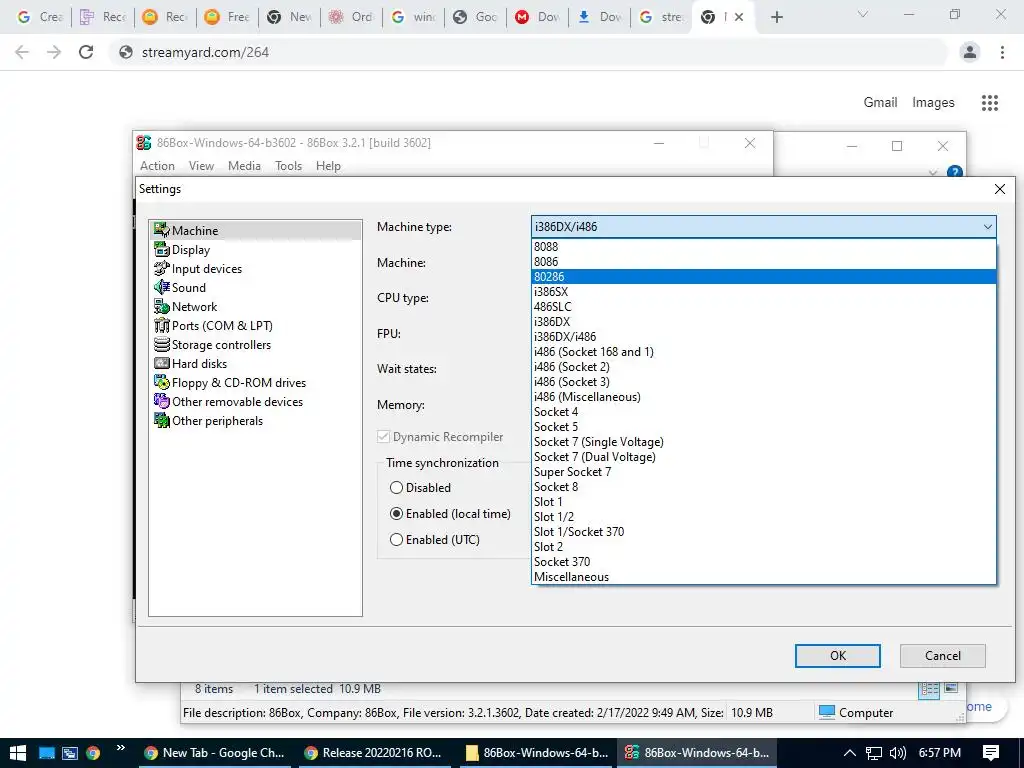Select Socket 370 entry

click(764, 562)
